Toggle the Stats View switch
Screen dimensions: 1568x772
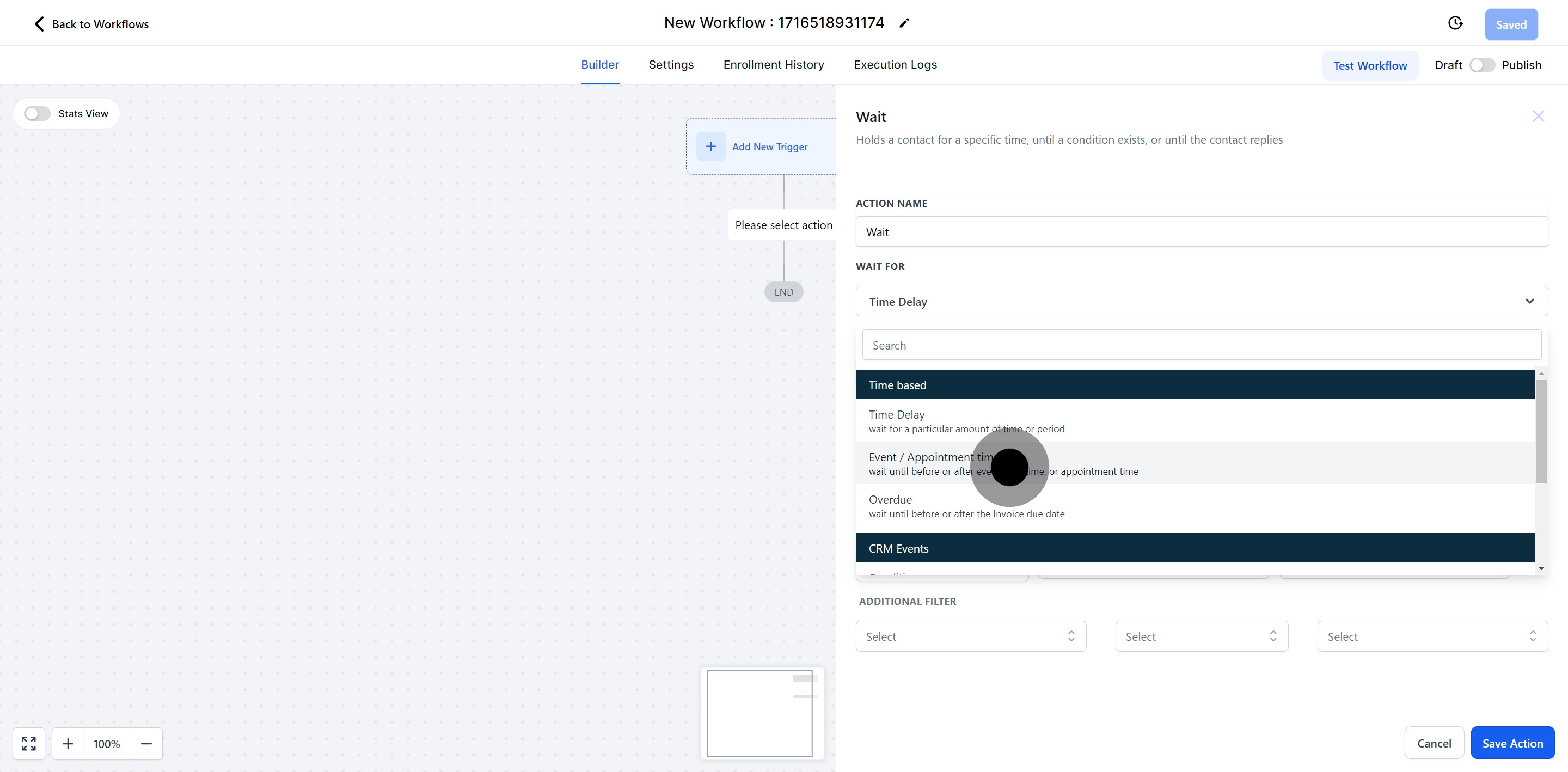coord(37,114)
